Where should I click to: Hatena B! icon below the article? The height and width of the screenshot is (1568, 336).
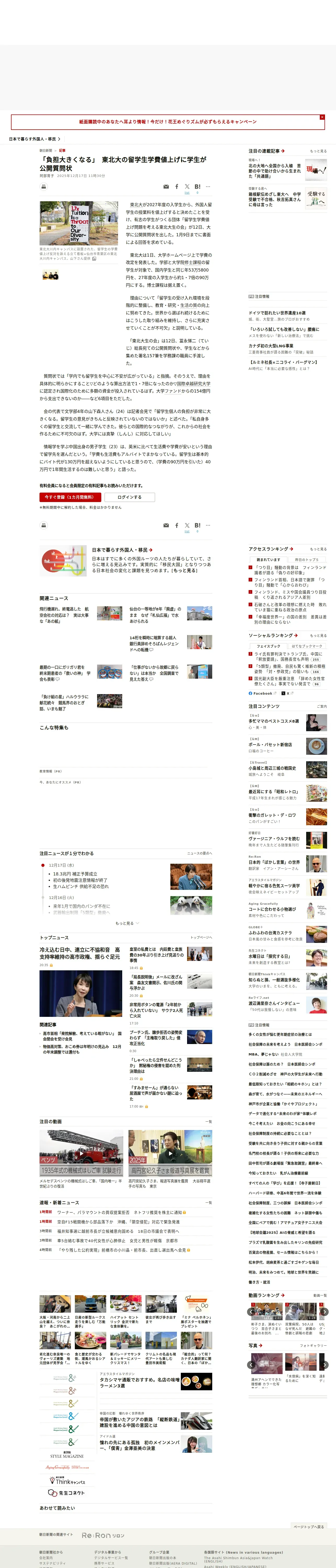(197, 525)
